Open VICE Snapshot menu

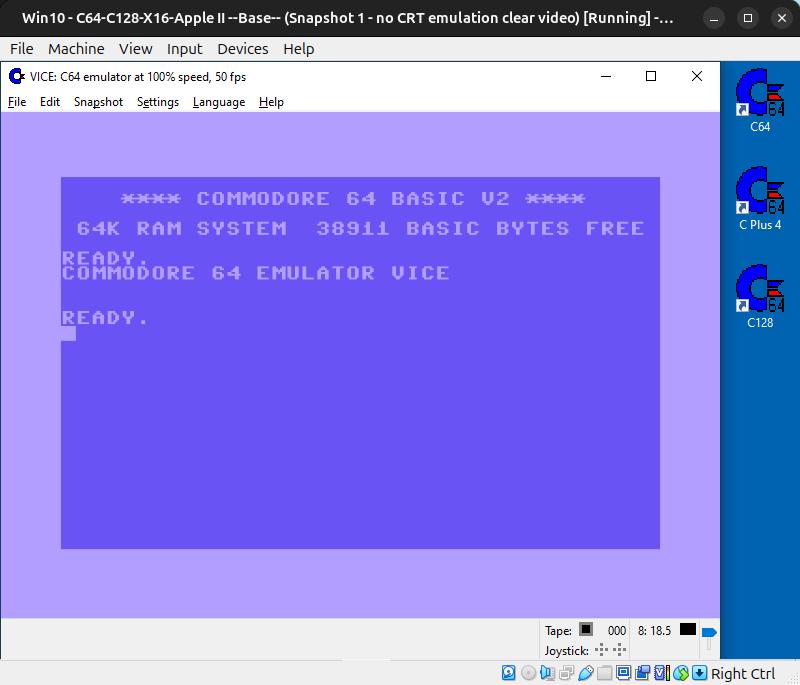(98, 102)
